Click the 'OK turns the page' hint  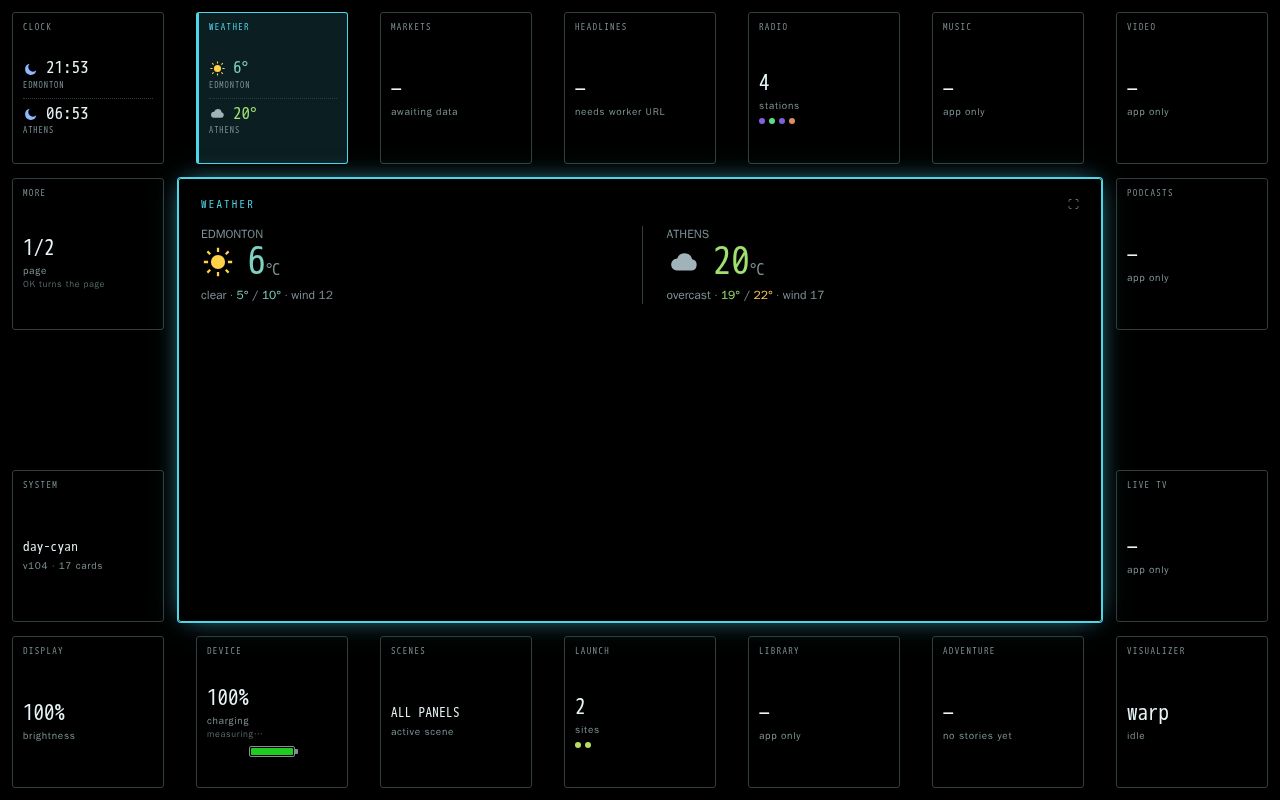64,284
